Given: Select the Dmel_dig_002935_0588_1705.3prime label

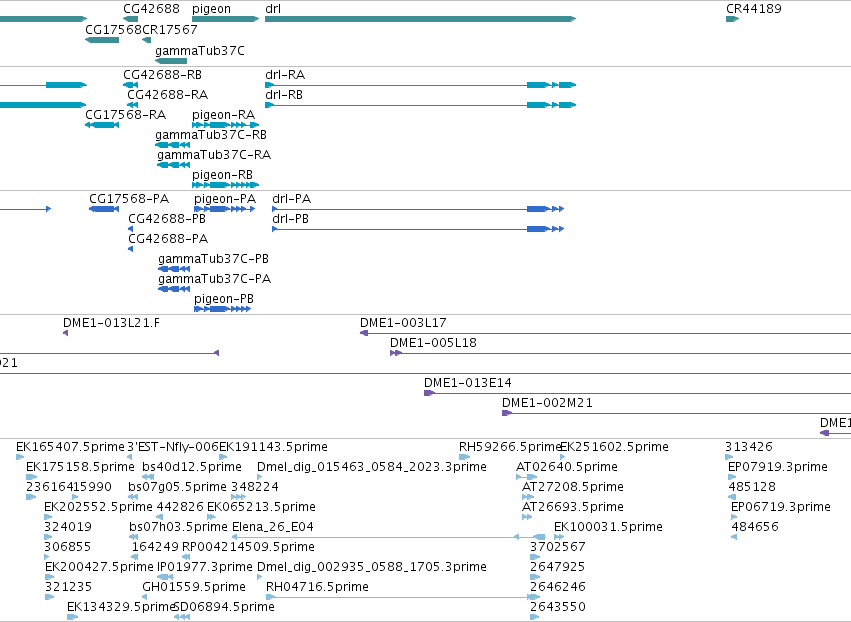Looking at the screenshot, I should 372,568.
